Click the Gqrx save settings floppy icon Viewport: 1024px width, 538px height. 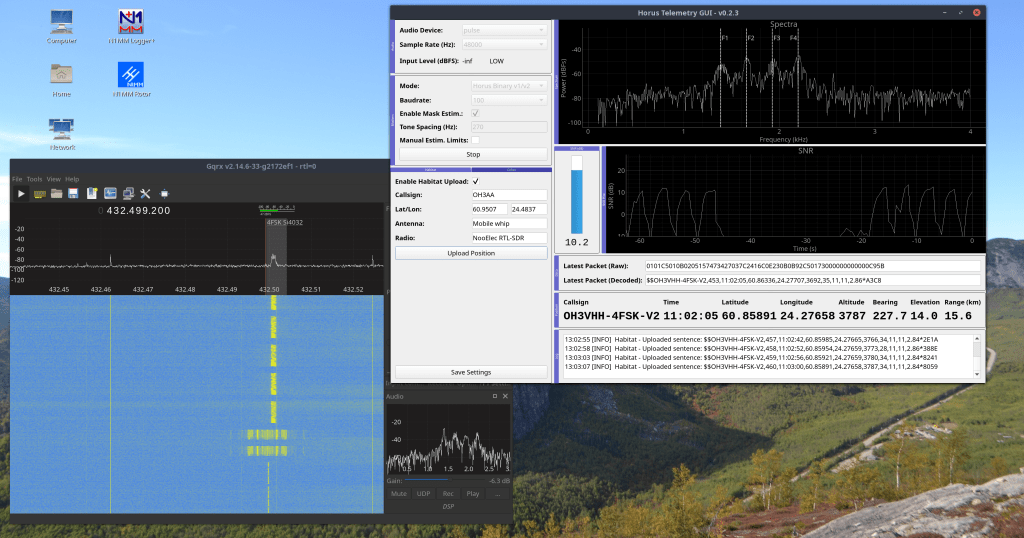74,193
